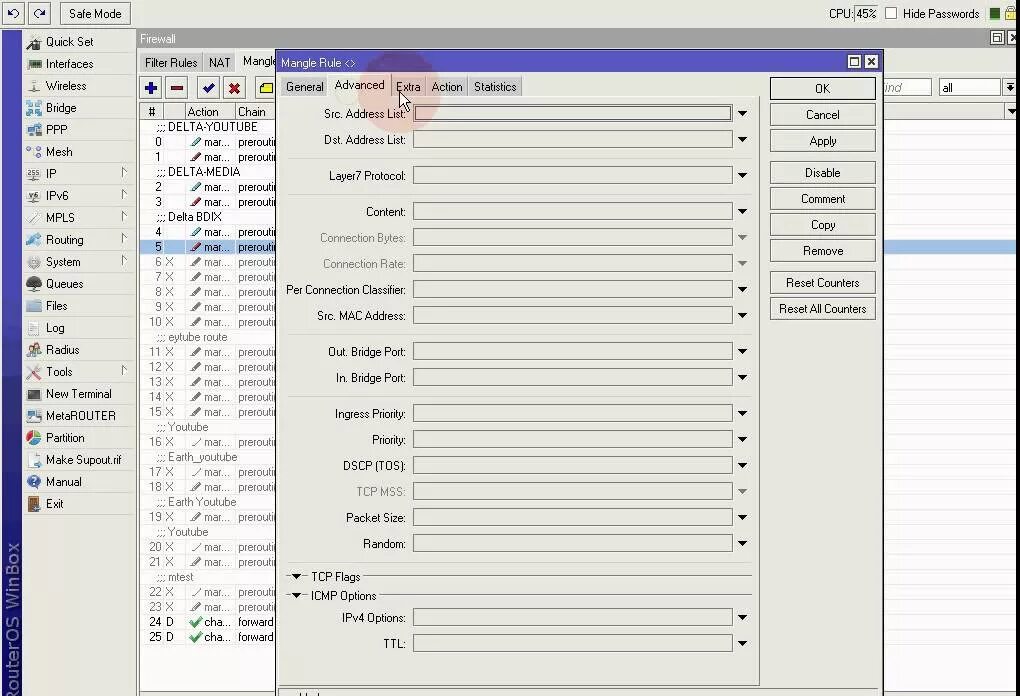Image resolution: width=1020 pixels, height=696 pixels.
Task: Click the OK button
Action: [822, 88]
